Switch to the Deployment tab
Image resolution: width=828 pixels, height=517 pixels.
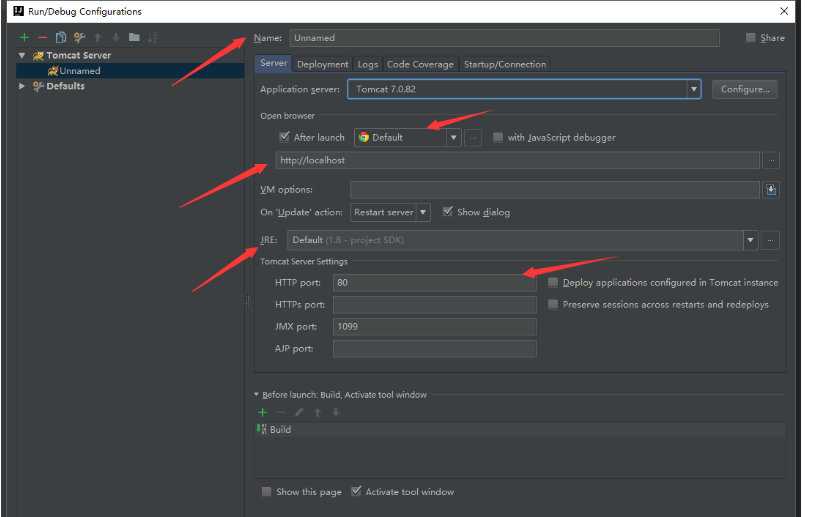click(x=323, y=64)
